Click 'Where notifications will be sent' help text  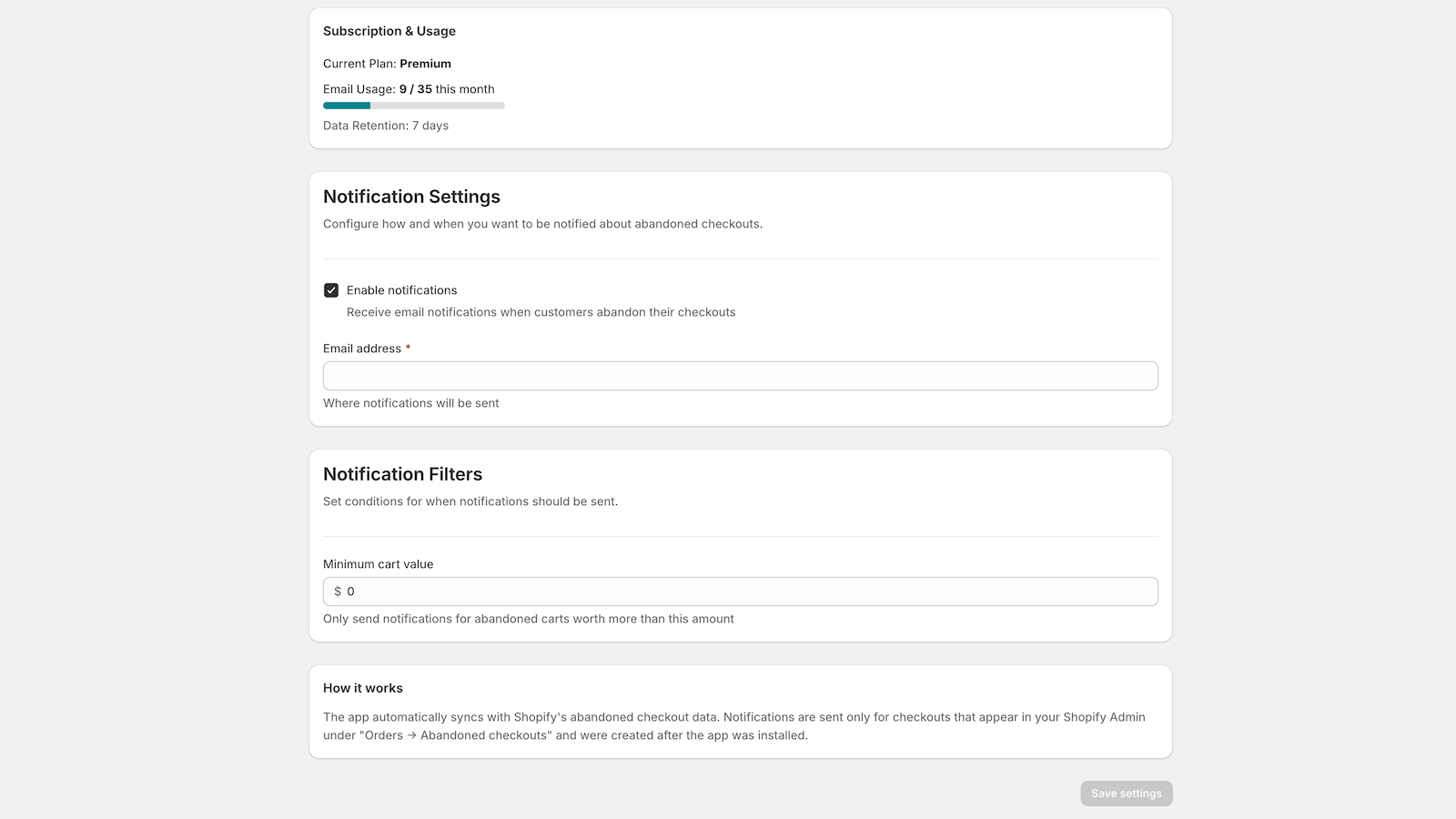(410, 403)
